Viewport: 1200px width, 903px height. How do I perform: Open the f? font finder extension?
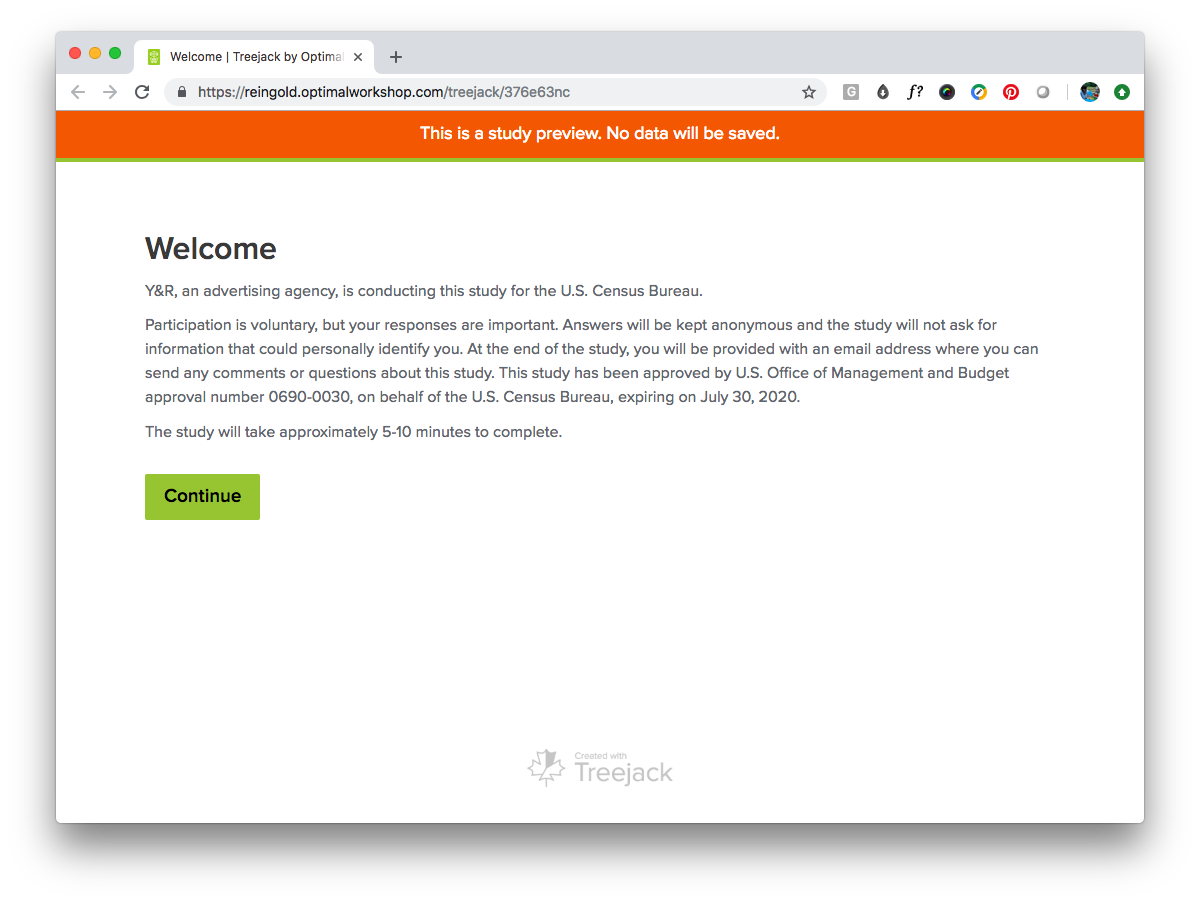click(x=915, y=92)
